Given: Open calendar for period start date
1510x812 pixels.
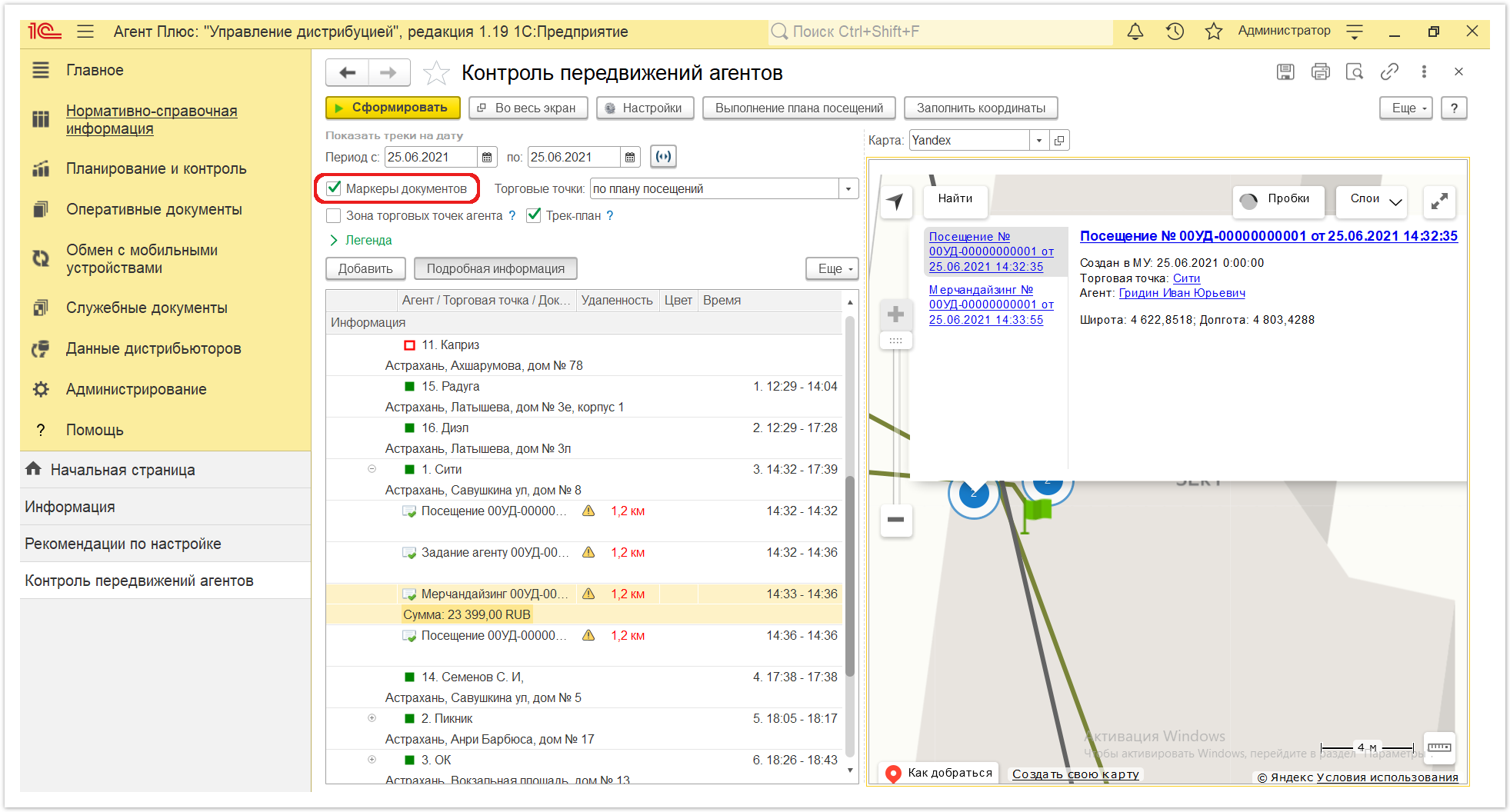Looking at the screenshot, I should pyautogui.click(x=487, y=158).
